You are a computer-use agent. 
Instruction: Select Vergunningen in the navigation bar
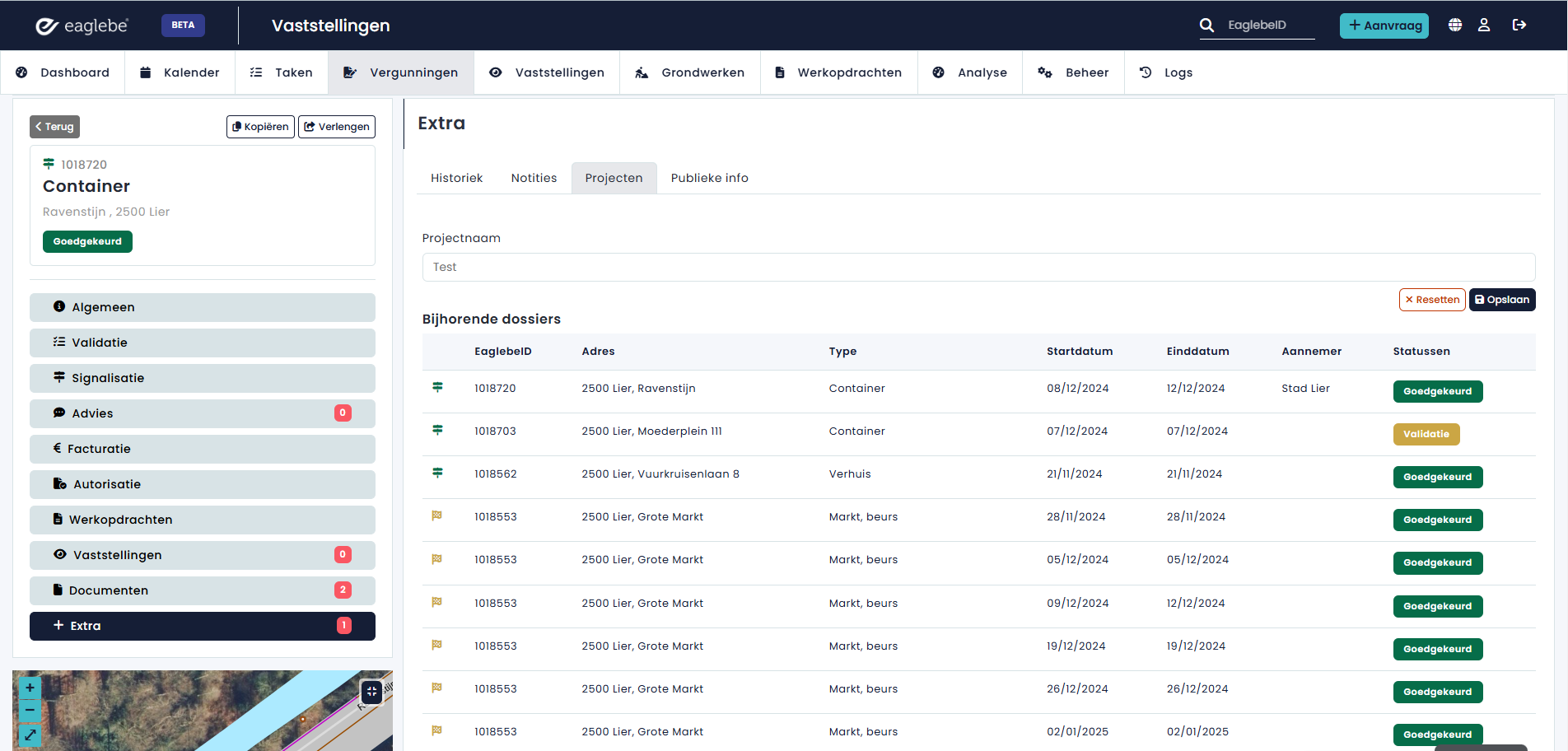(x=401, y=72)
